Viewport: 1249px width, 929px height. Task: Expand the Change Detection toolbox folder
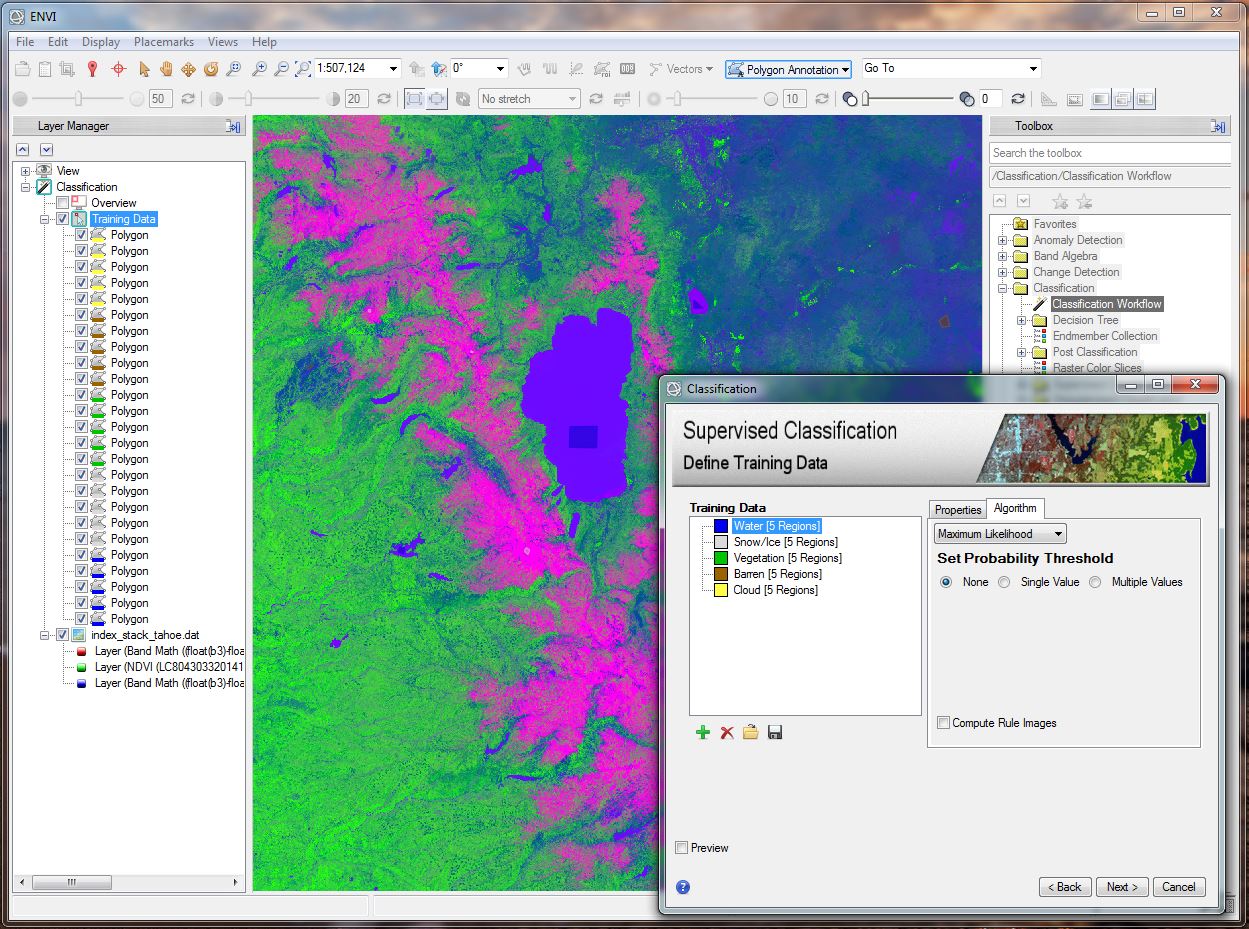click(x=1003, y=272)
